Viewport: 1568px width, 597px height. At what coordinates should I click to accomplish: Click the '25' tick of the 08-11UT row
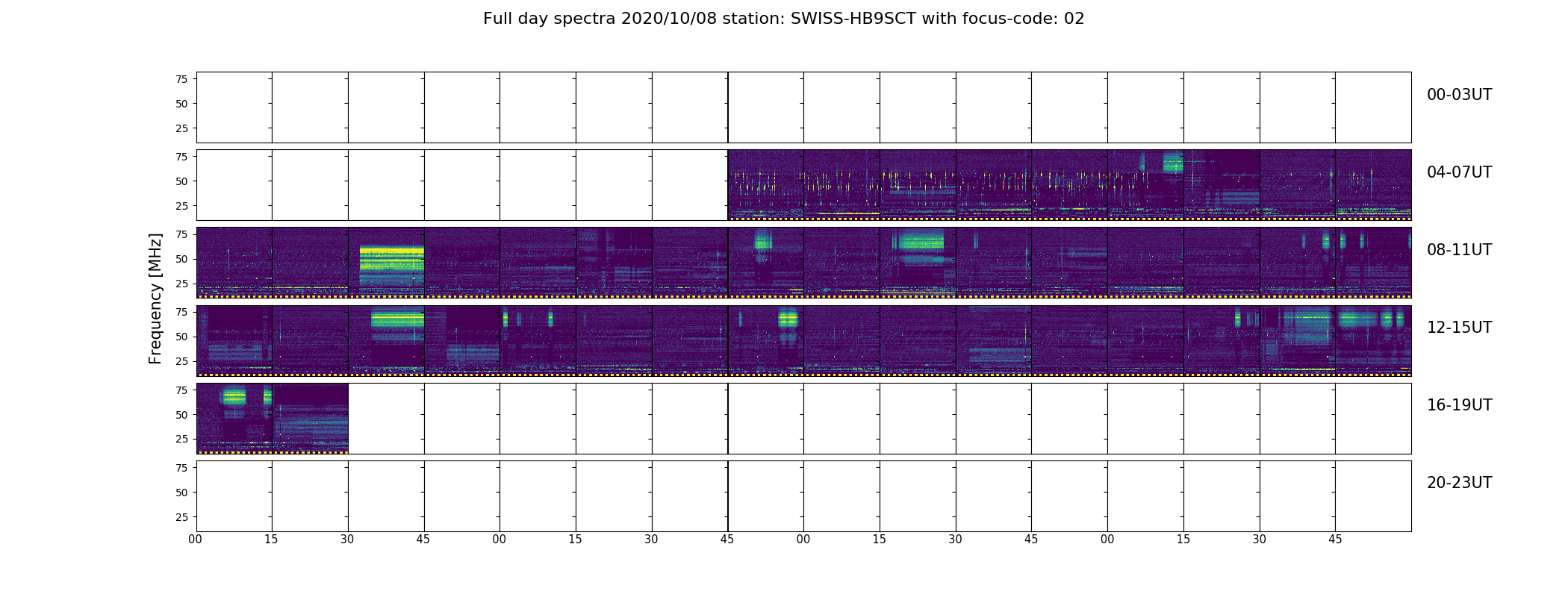tap(181, 284)
